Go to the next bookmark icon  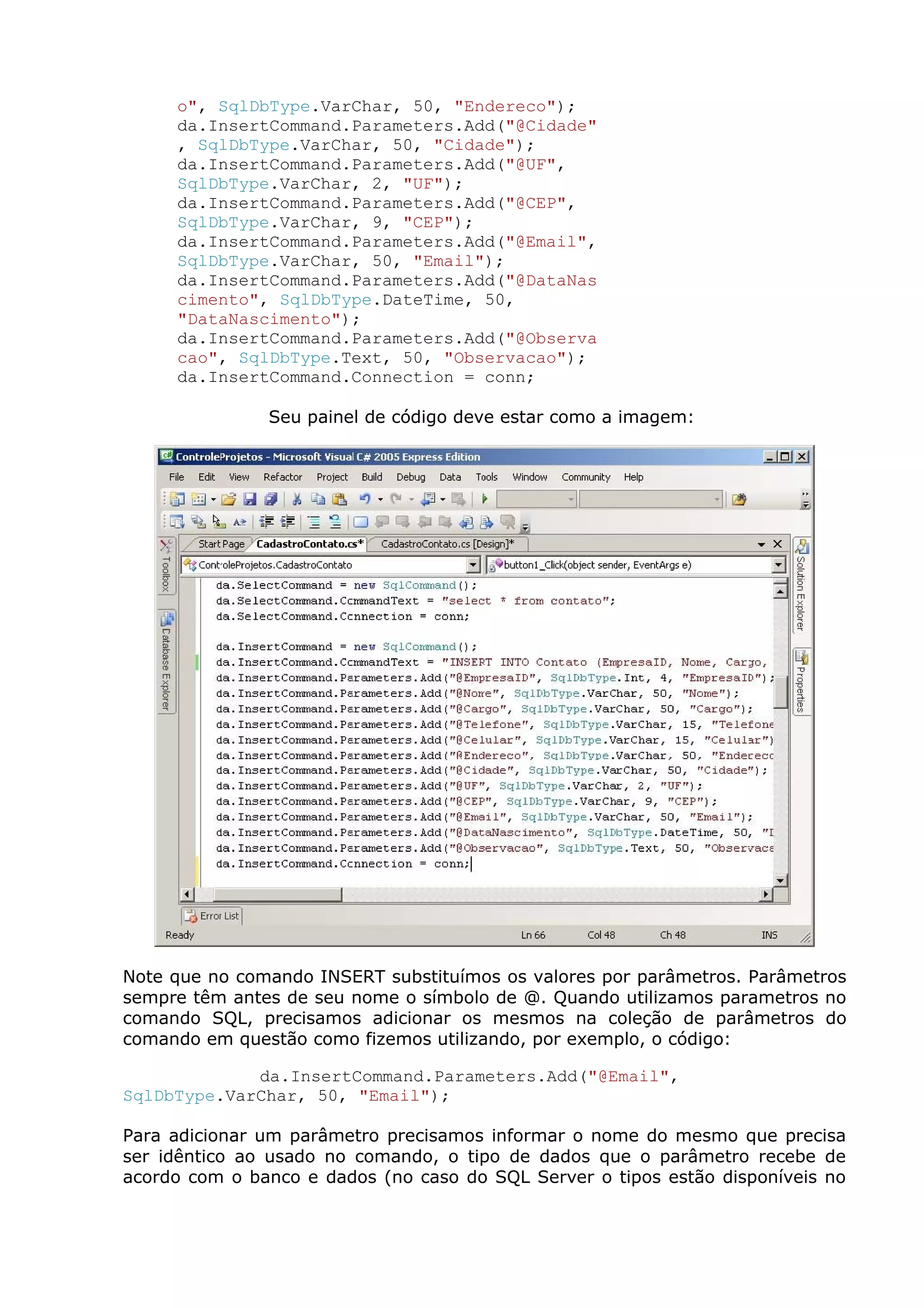(x=403, y=522)
